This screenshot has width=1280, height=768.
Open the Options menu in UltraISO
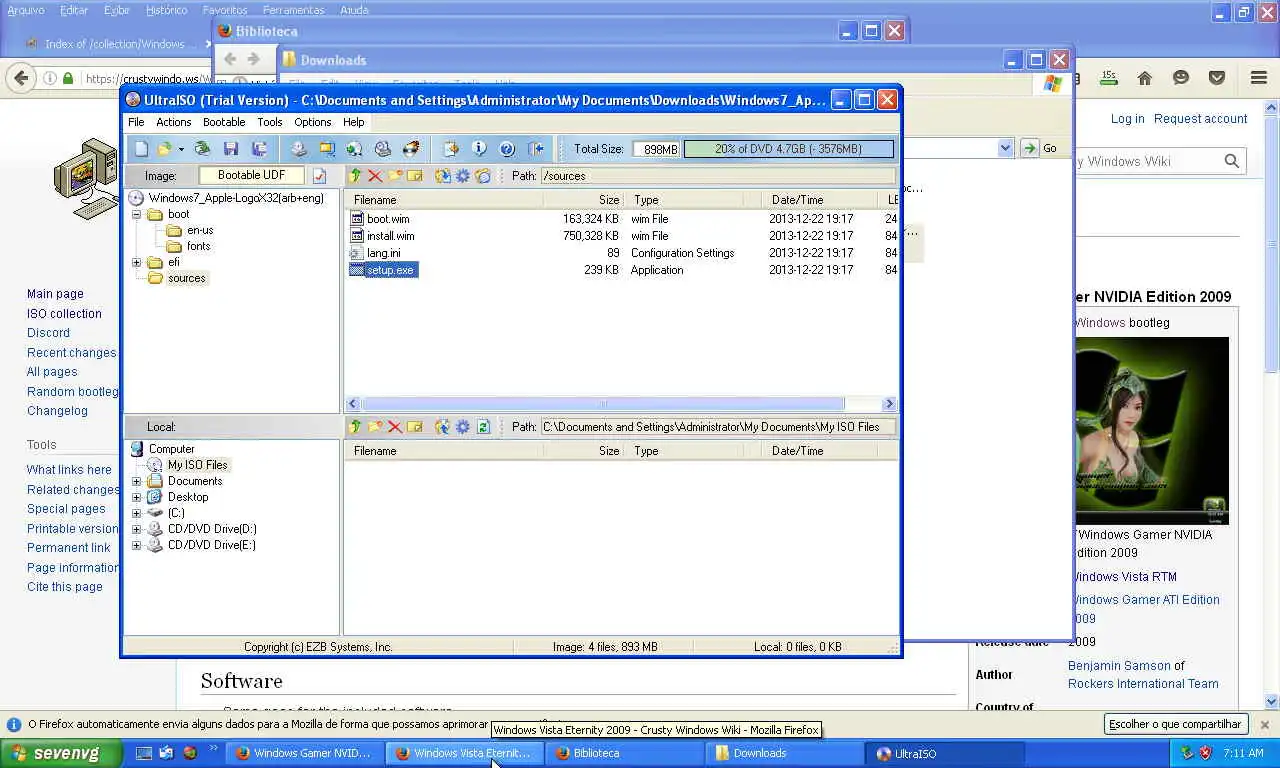(x=312, y=122)
